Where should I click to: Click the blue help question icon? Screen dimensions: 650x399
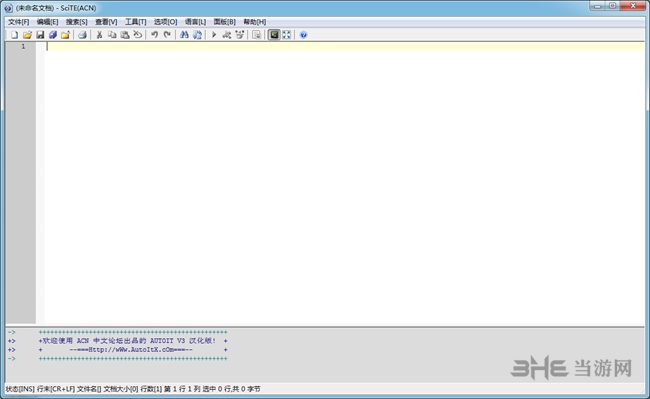point(303,35)
